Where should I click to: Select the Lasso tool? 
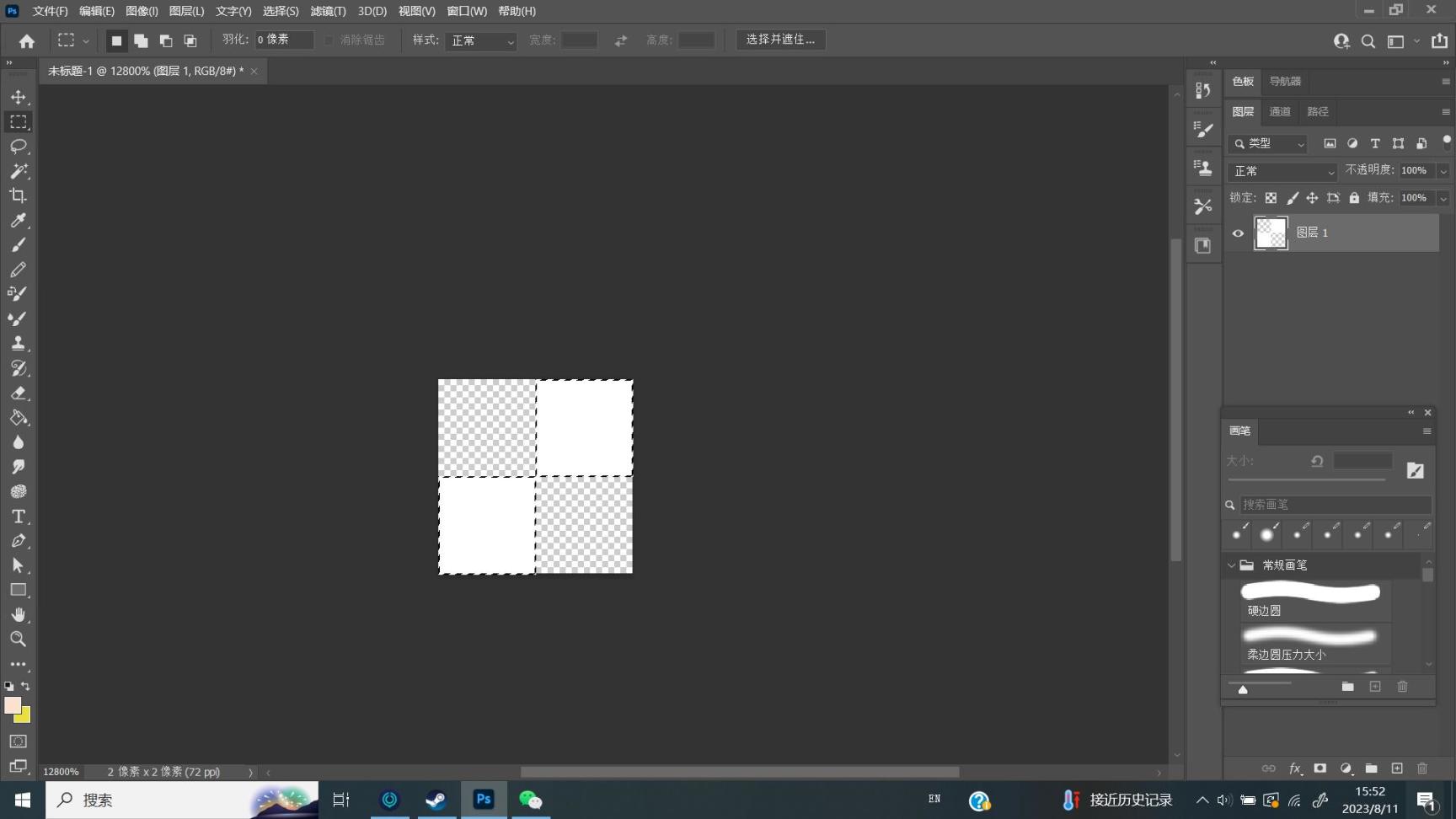tap(19, 147)
